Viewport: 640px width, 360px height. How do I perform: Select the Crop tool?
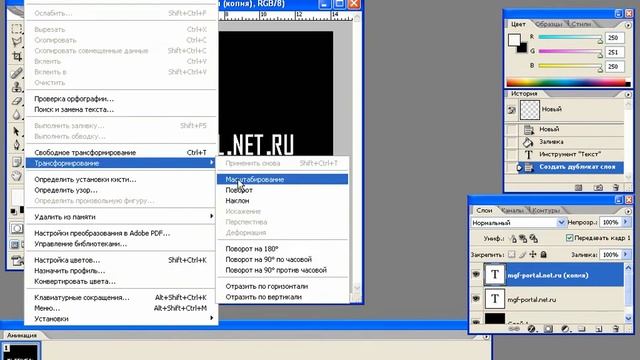coord(17,56)
